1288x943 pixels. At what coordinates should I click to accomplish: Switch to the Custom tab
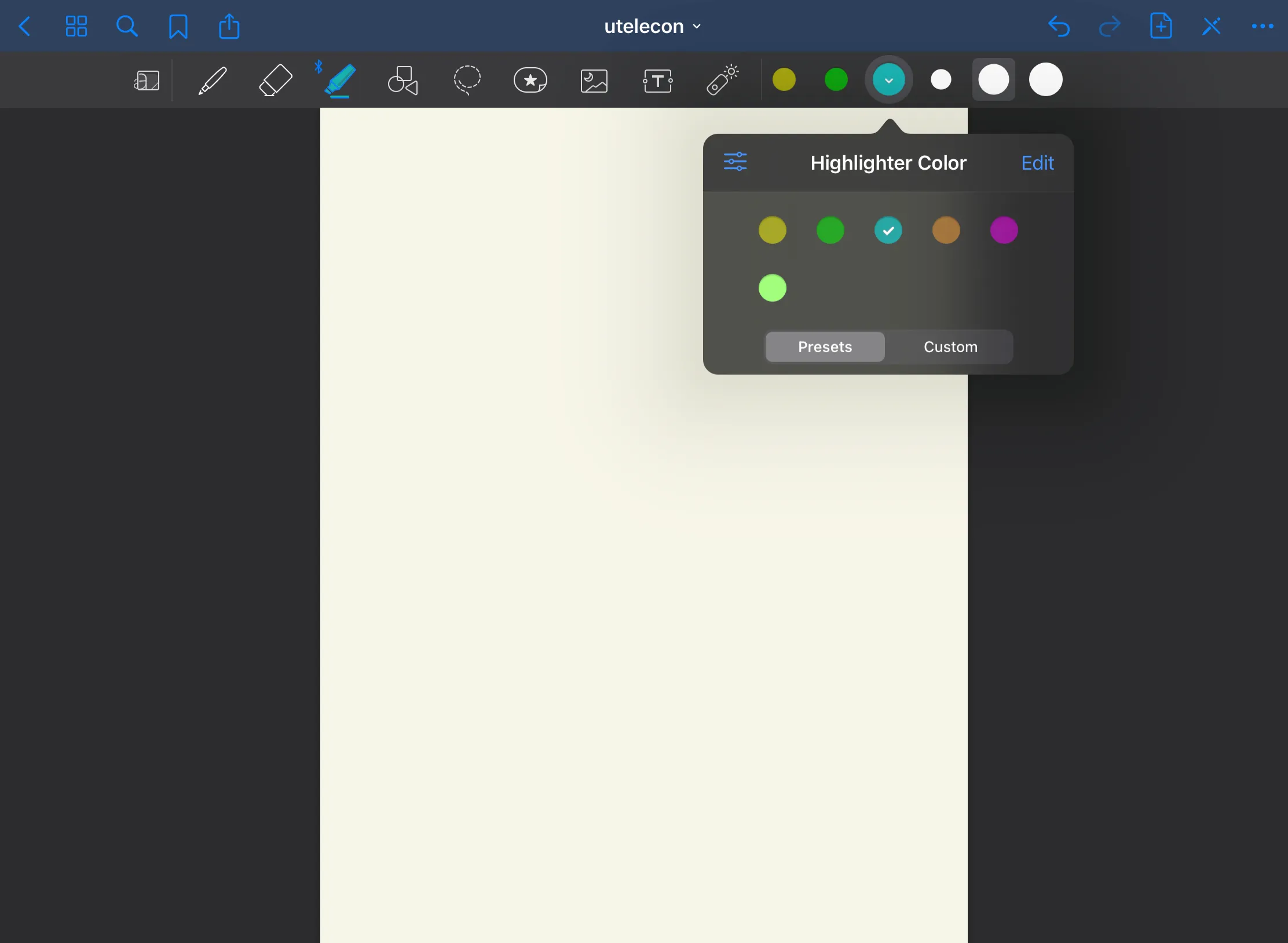point(950,347)
